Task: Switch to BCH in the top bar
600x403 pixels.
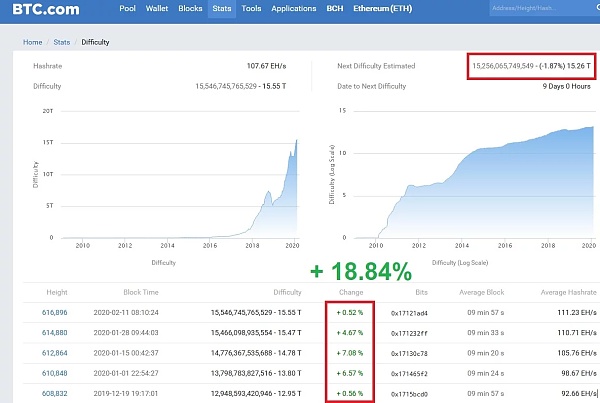Action: (x=335, y=8)
